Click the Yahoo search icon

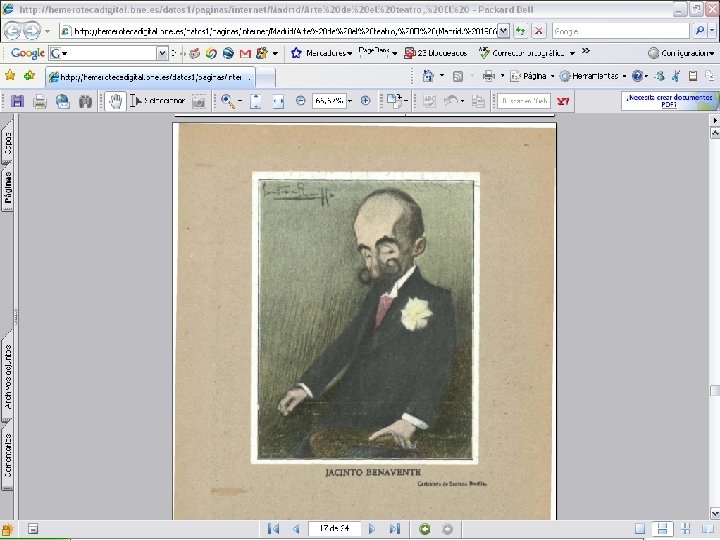(x=563, y=101)
